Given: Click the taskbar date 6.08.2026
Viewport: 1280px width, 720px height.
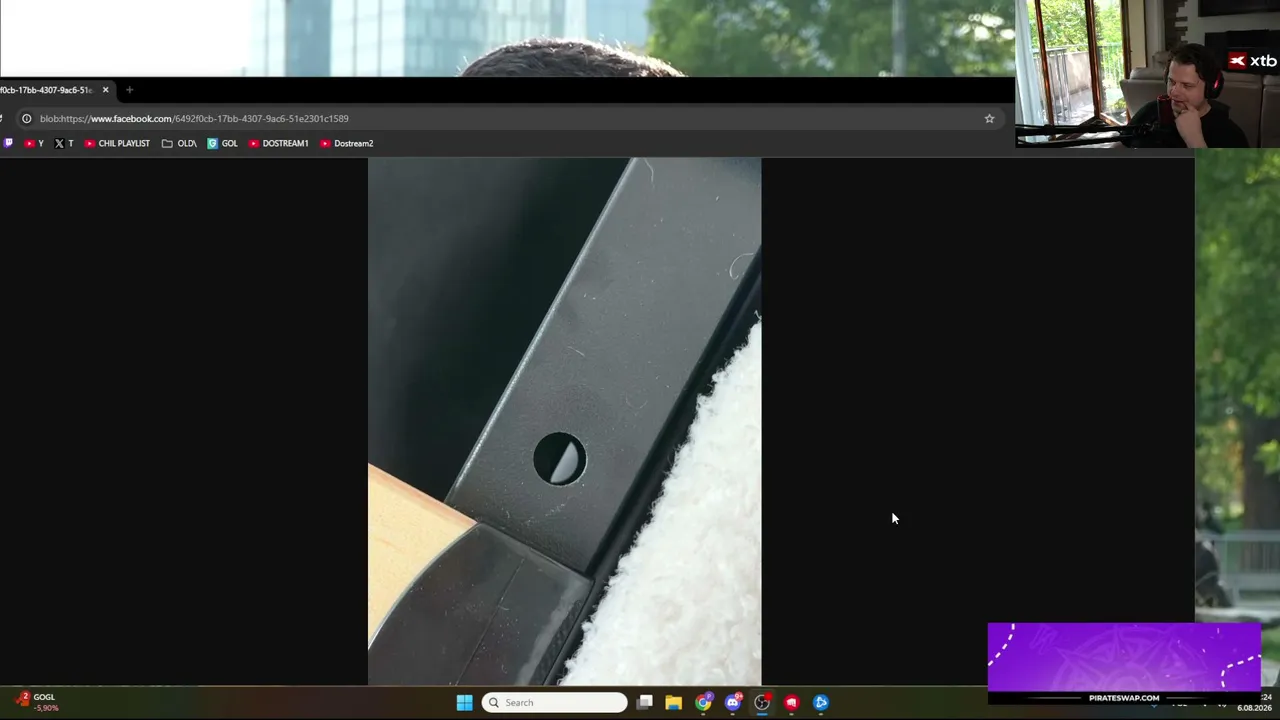Looking at the screenshot, I should [1254, 708].
